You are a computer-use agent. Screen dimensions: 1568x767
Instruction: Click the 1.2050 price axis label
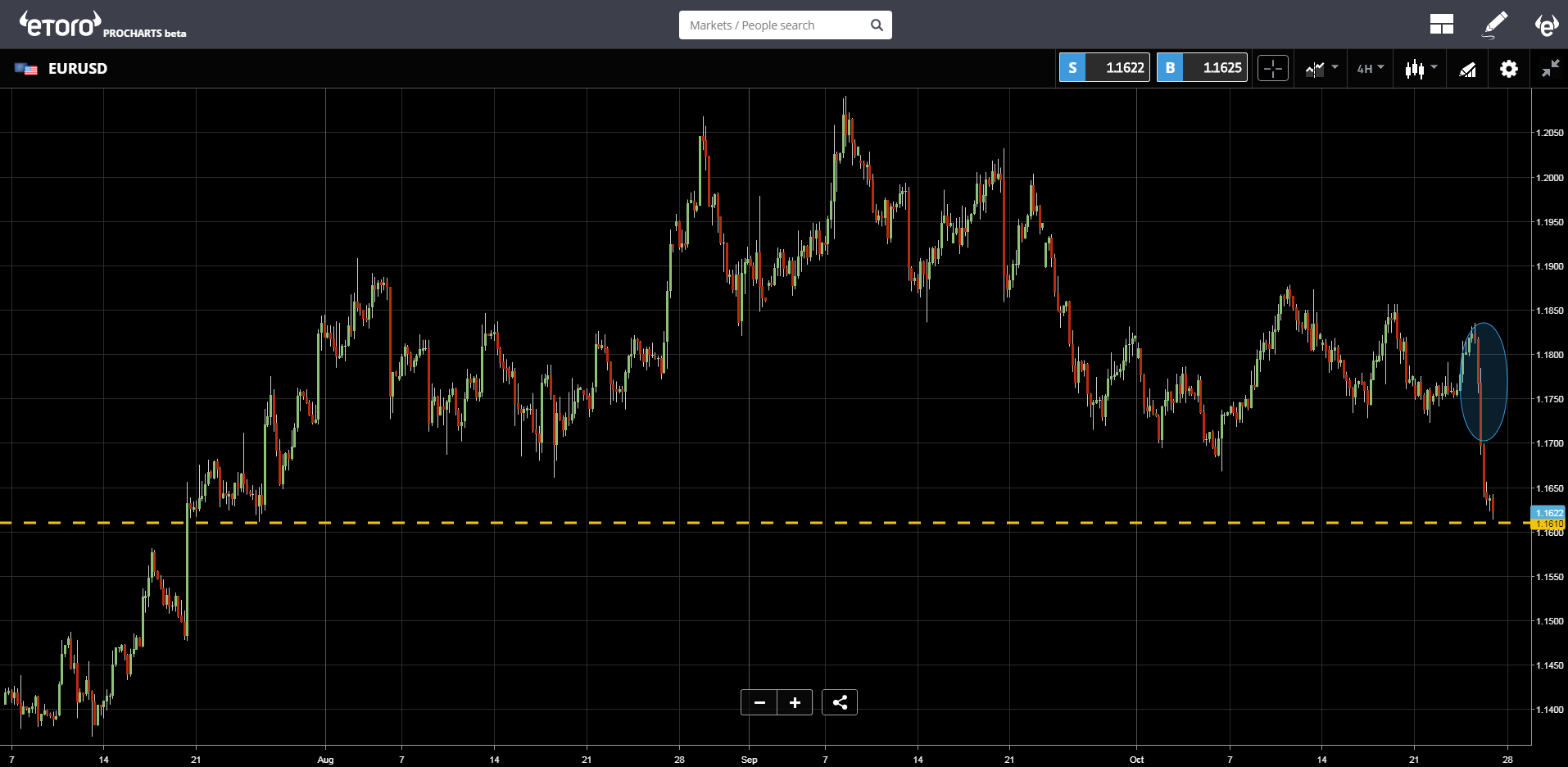pyautogui.click(x=1549, y=133)
